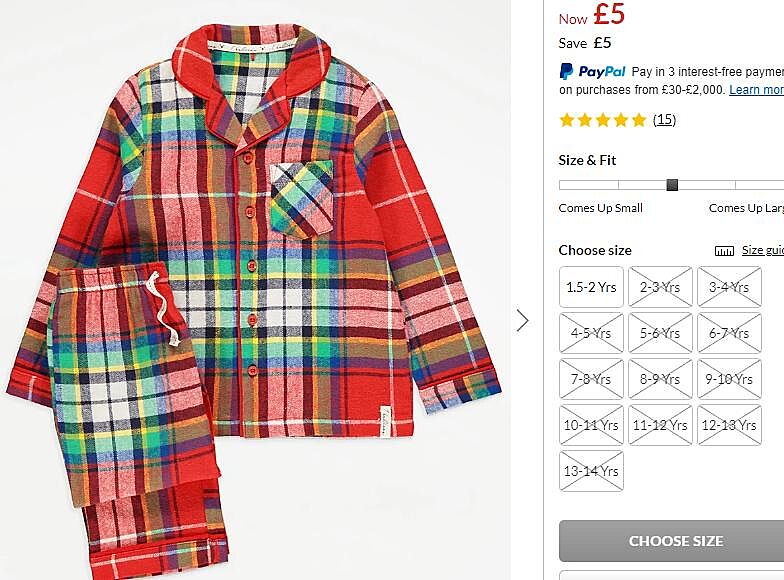Select size 3-4 Yrs

(x=729, y=287)
